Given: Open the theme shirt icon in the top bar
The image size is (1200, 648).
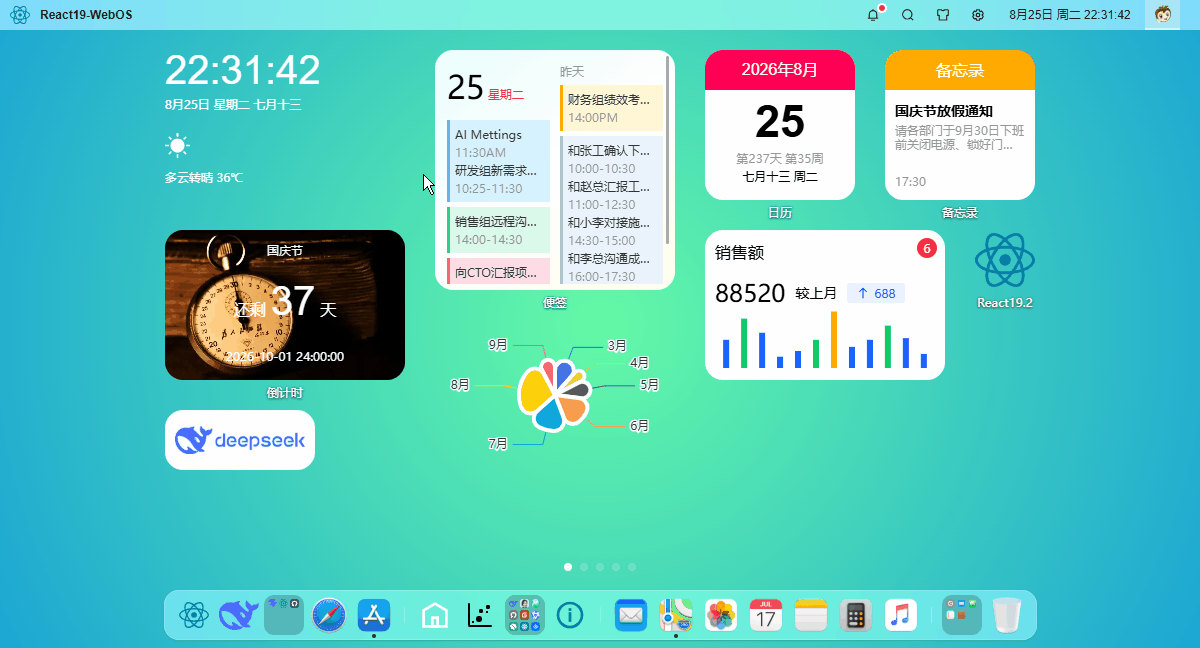Looking at the screenshot, I should tap(943, 15).
